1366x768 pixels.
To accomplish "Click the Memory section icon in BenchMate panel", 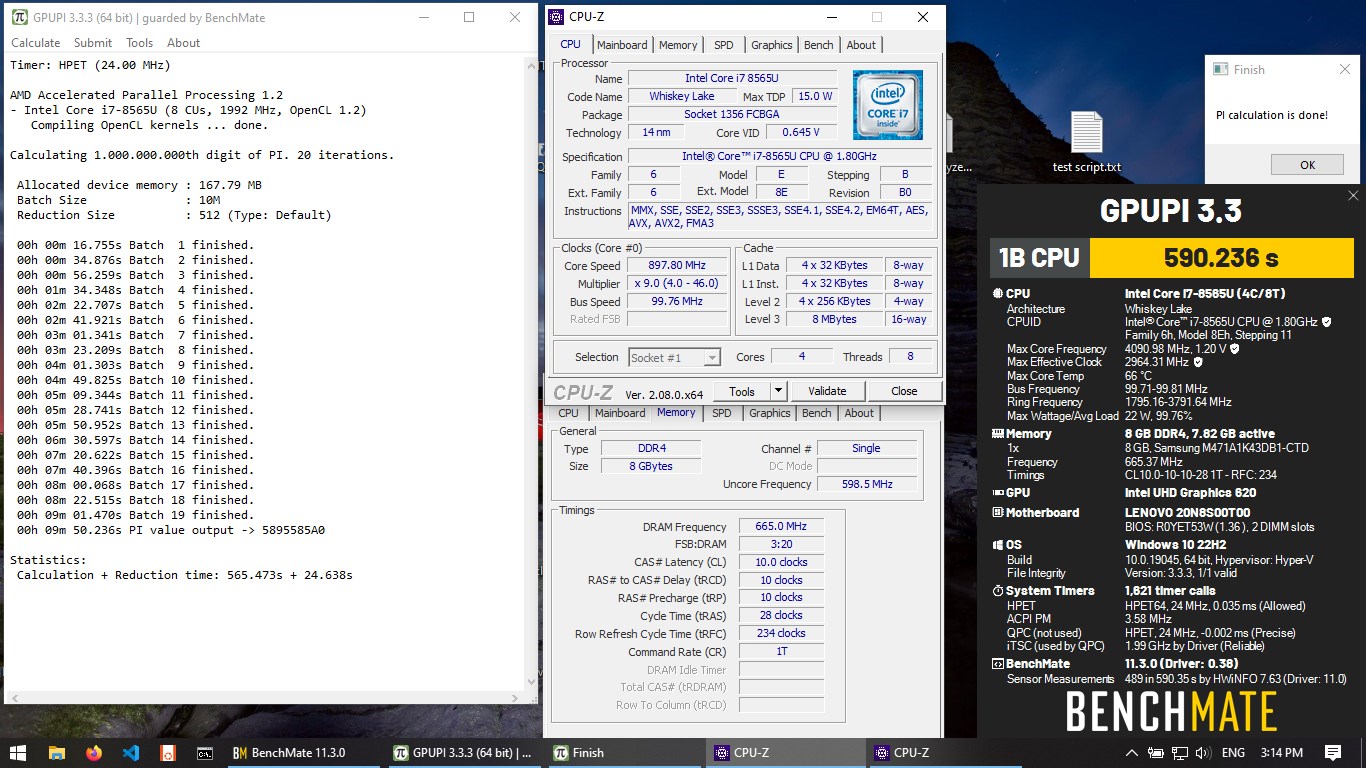I will pyautogui.click(x=997, y=434).
